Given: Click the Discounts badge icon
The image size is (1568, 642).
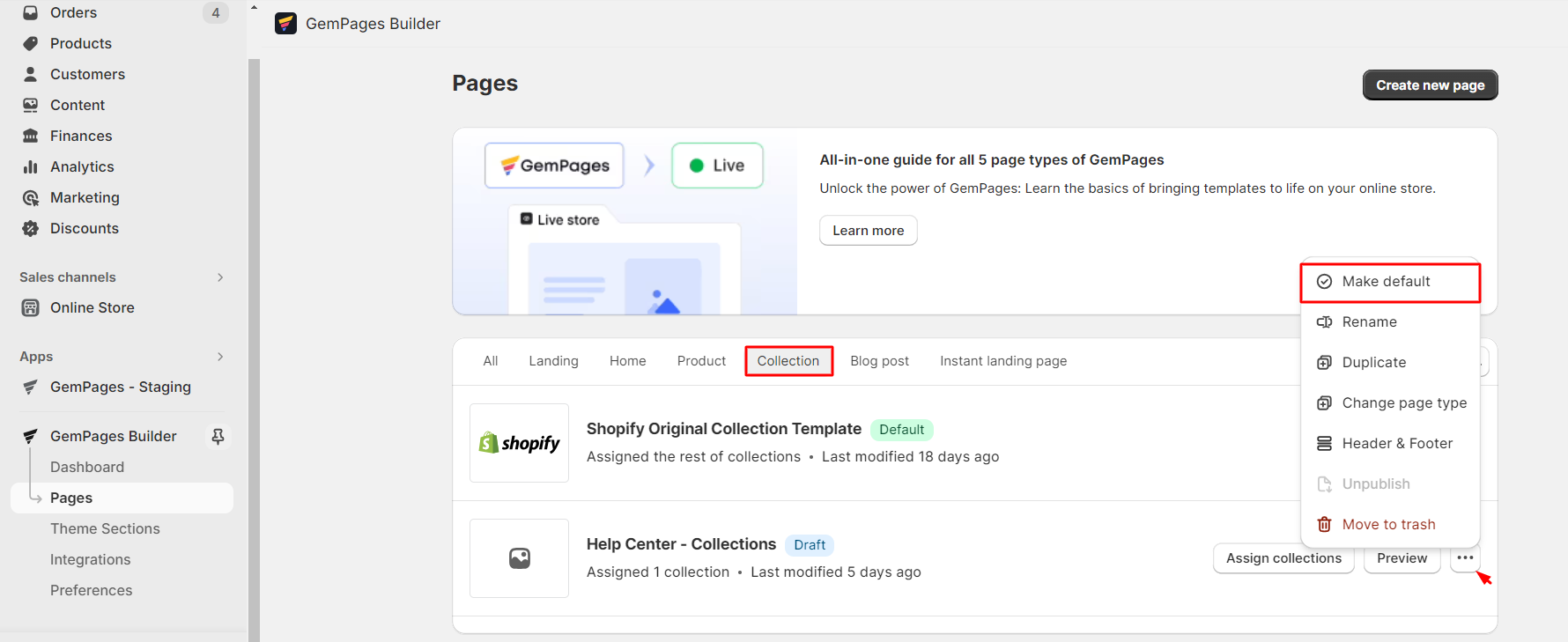Looking at the screenshot, I should (31, 228).
